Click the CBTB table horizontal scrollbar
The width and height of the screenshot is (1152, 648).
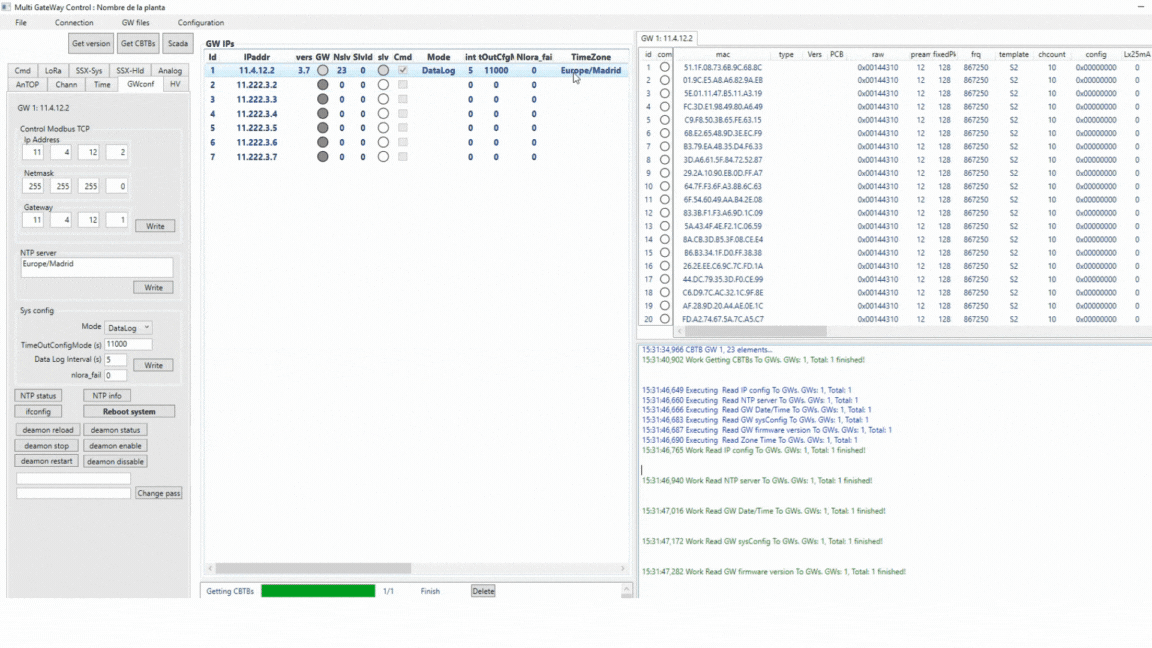click(755, 331)
